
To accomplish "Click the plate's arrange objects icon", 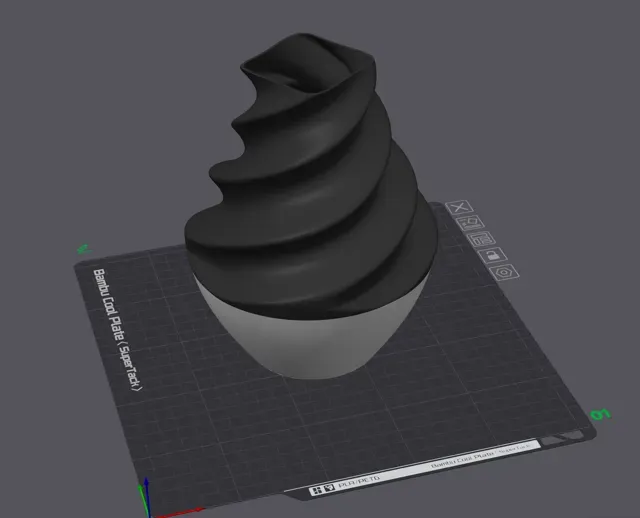I will click(x=481, y=239).
